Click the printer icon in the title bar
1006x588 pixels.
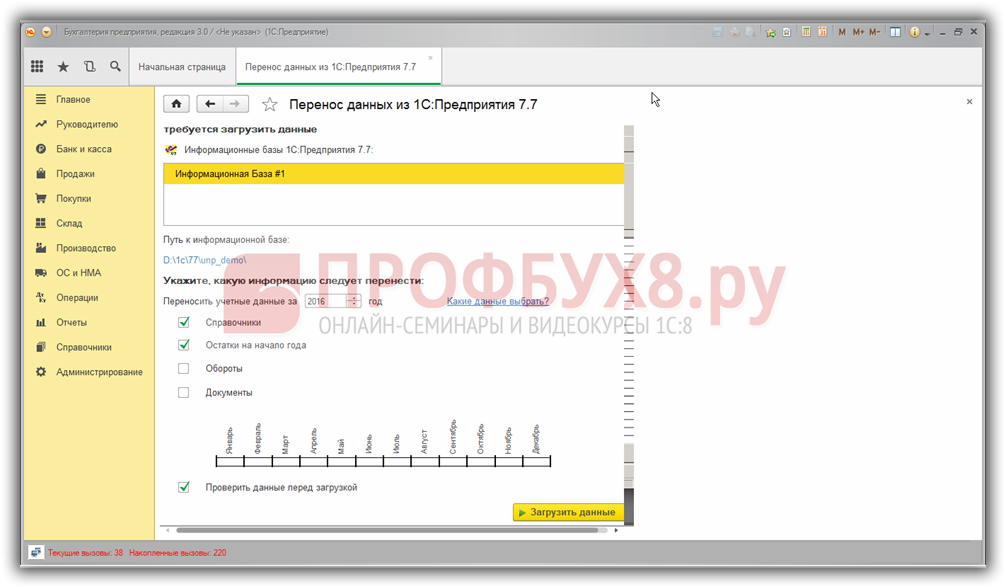[x=735, y=31]
